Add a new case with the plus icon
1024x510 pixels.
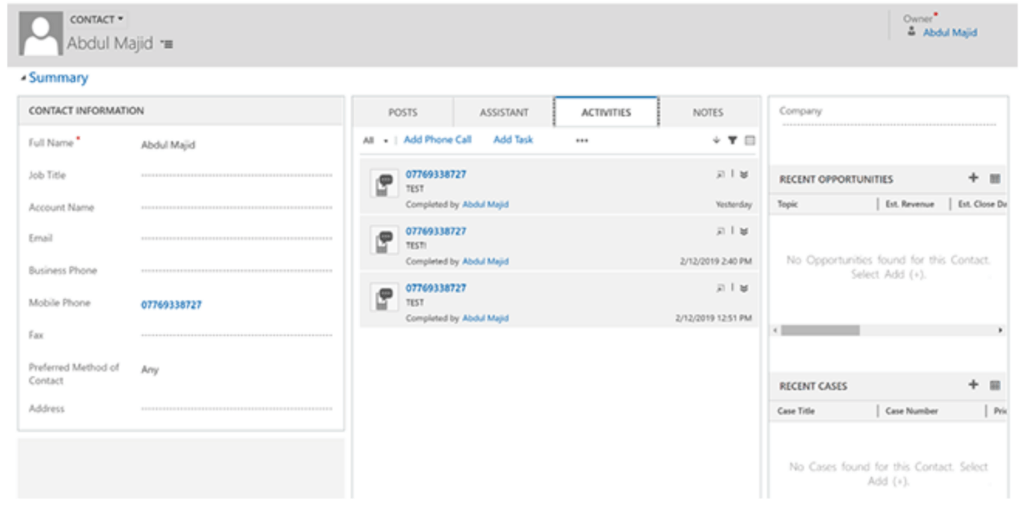pyautogui.click(x=973, y=385)
